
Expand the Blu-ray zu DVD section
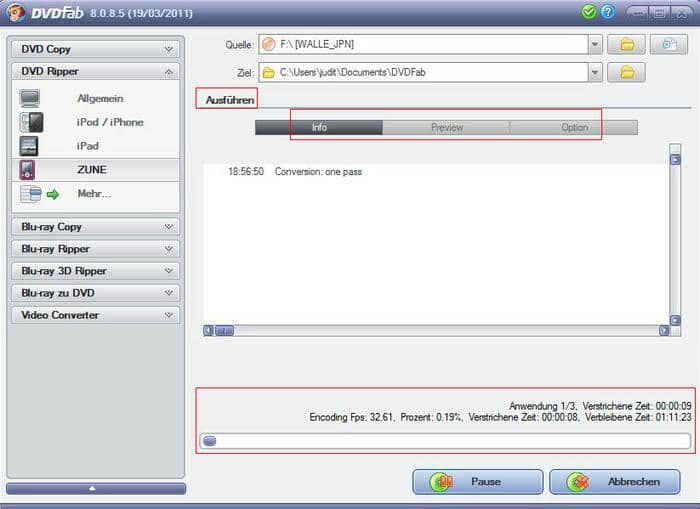95,293
